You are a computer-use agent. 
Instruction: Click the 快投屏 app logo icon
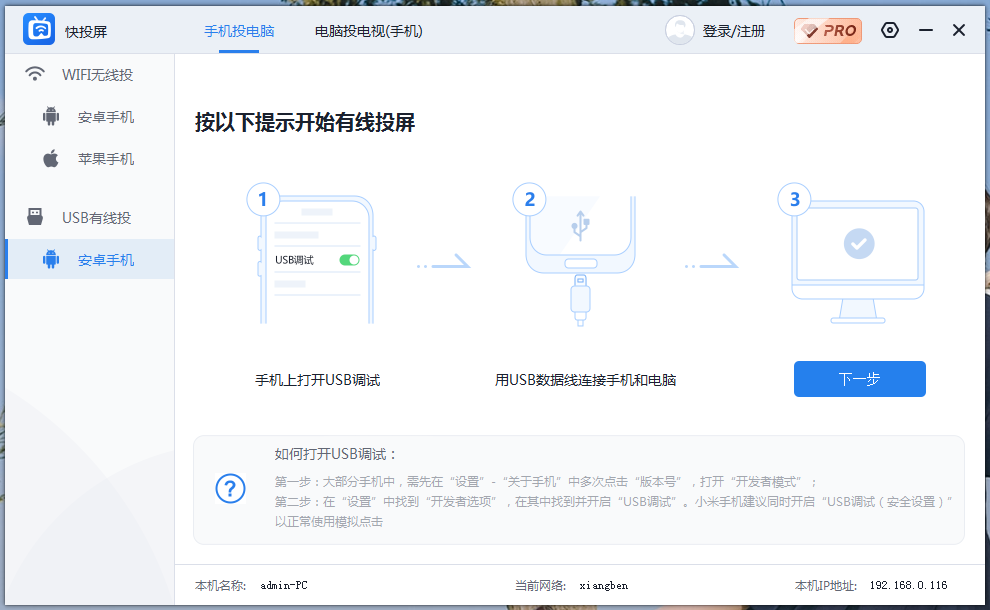39,29
